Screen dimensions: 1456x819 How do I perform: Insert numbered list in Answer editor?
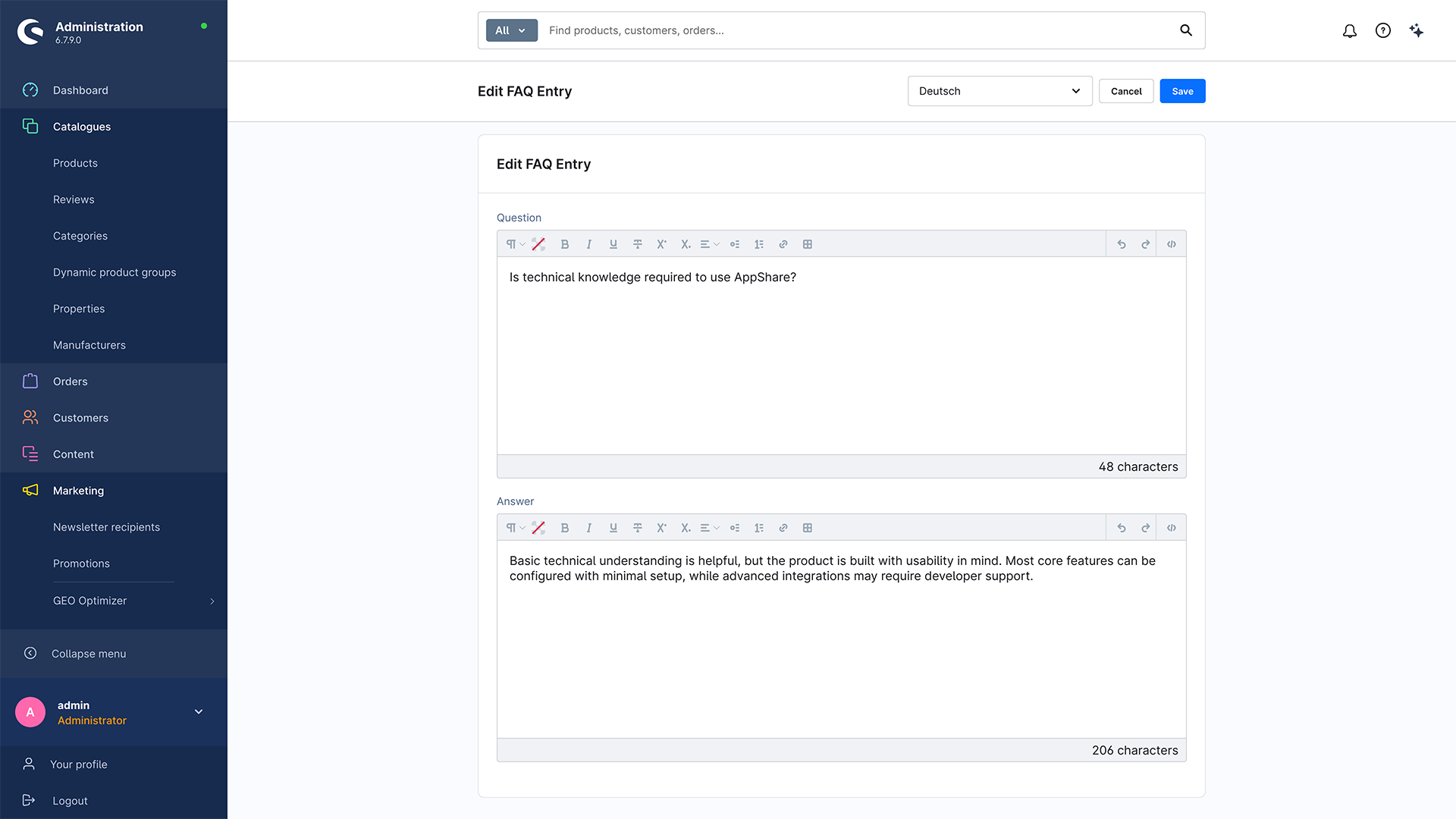tap(758, 528)
